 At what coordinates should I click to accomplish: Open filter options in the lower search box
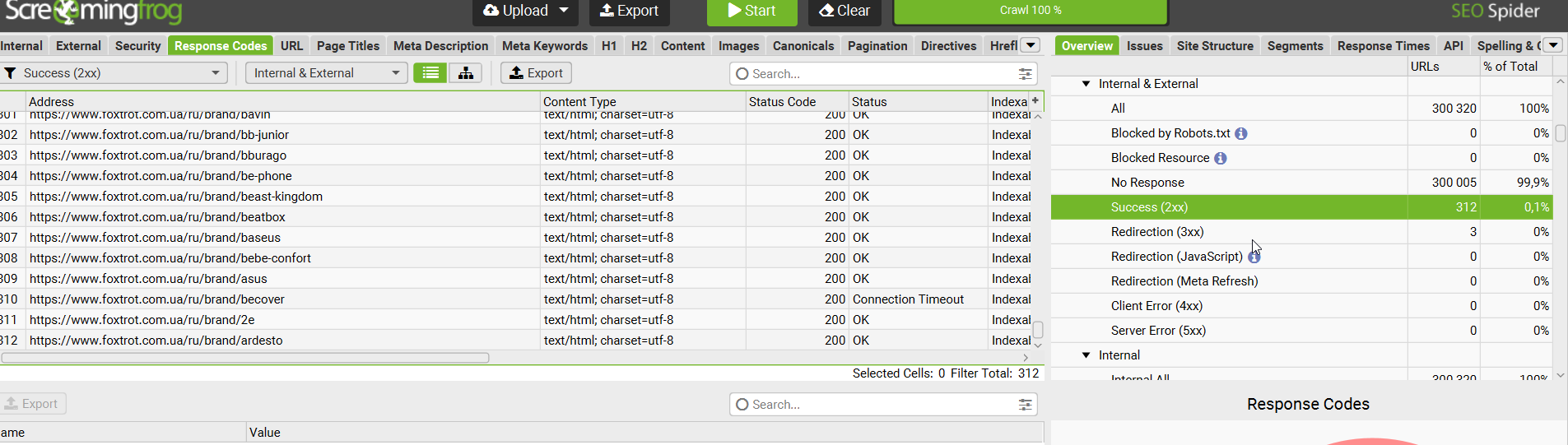pos(1025,405)
